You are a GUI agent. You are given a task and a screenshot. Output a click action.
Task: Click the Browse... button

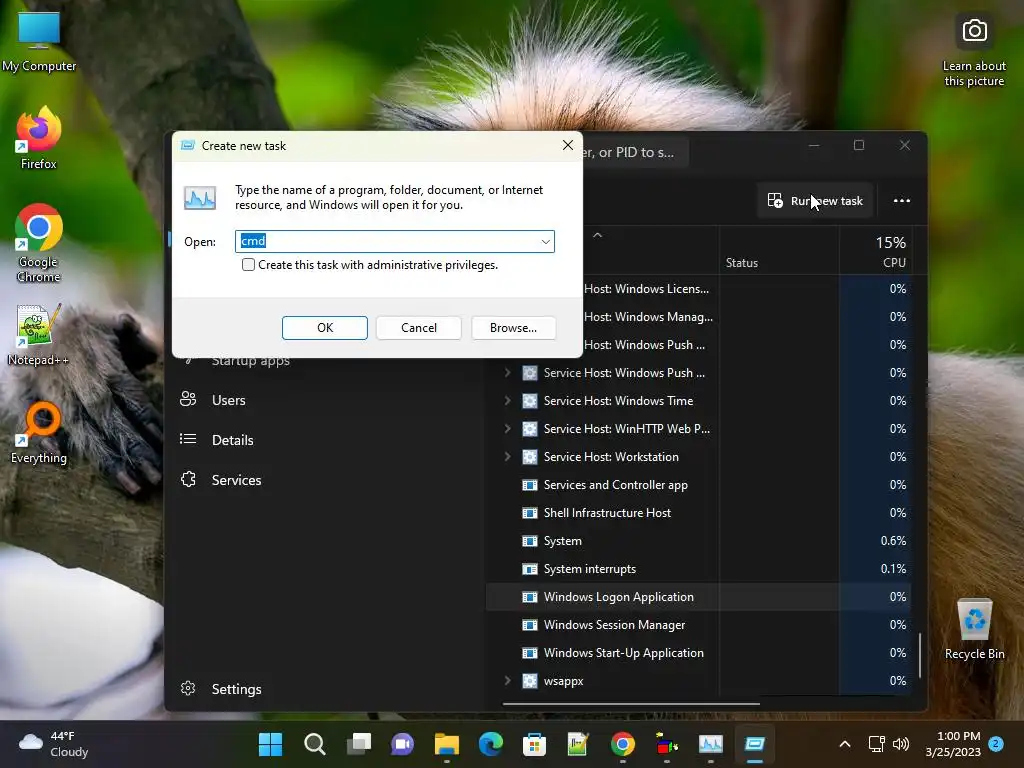(x=513, y=328)
